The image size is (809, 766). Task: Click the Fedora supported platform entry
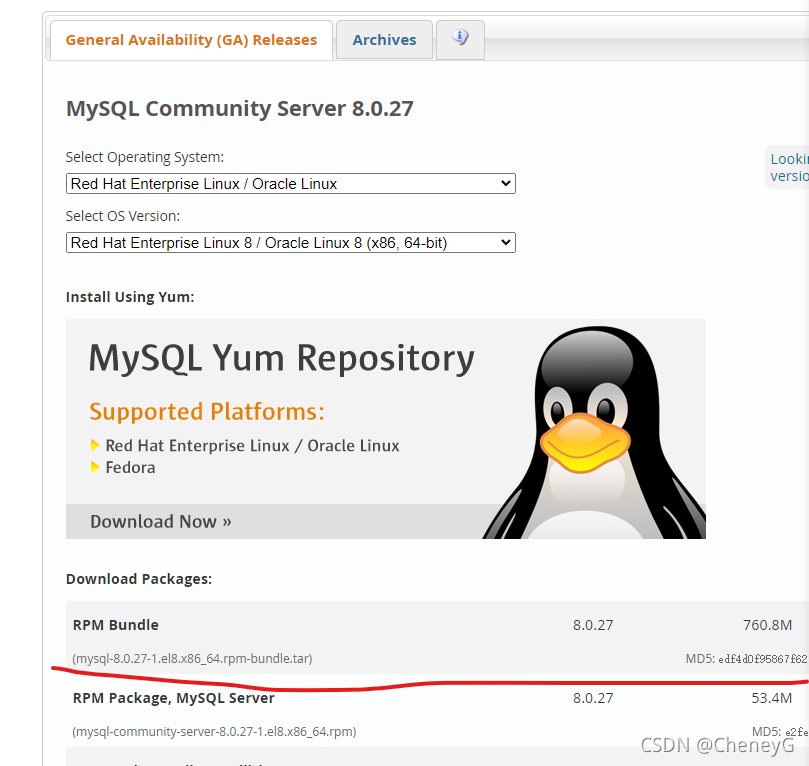click(130, 467)
